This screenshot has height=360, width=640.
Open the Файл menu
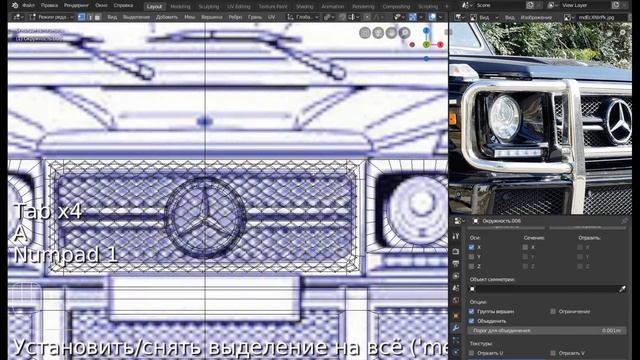(x=29, y=6)
